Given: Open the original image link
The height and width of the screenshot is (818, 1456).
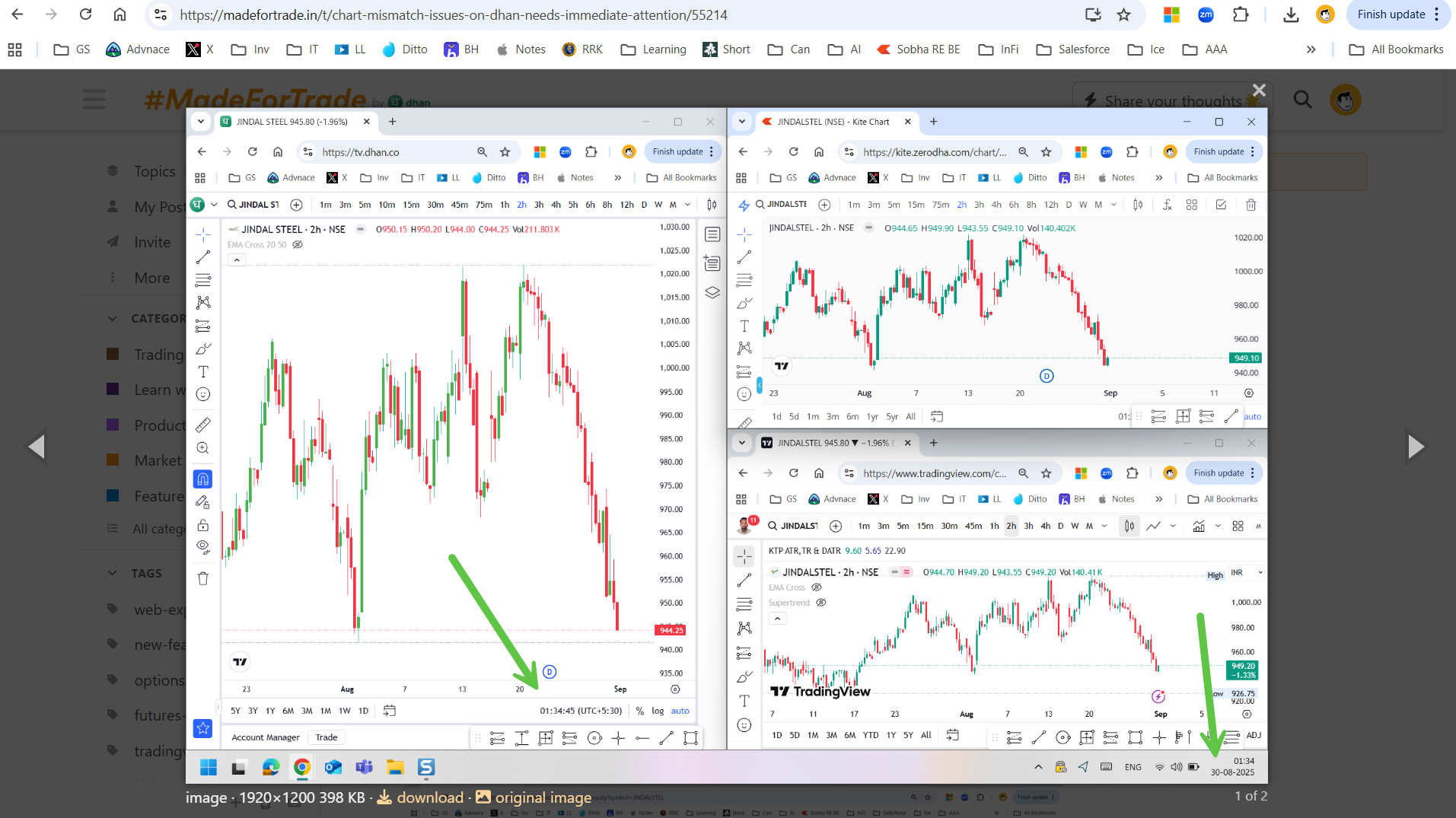Looking at the screenshot, I should (x=534, y=797).
